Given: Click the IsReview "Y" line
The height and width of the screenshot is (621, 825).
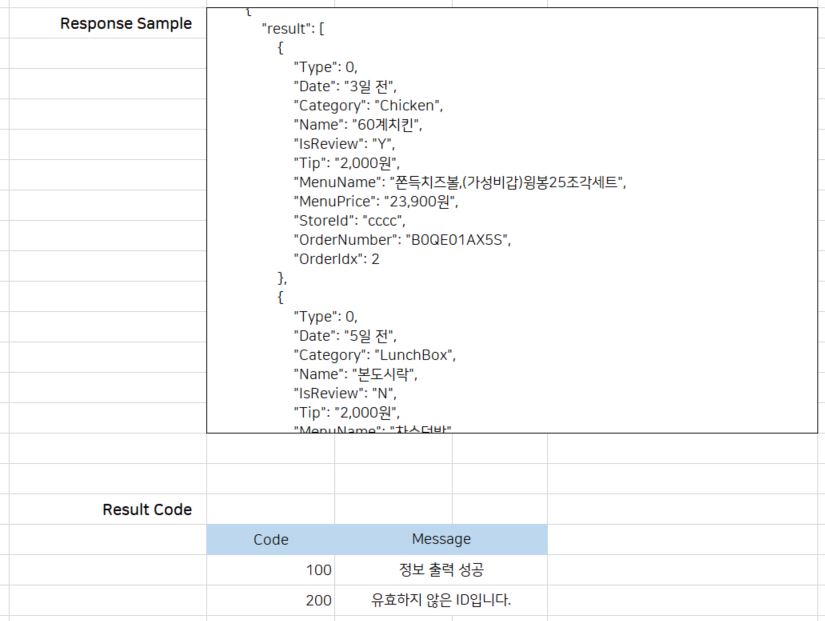Looking at the screenshot, I should [344, 144].
